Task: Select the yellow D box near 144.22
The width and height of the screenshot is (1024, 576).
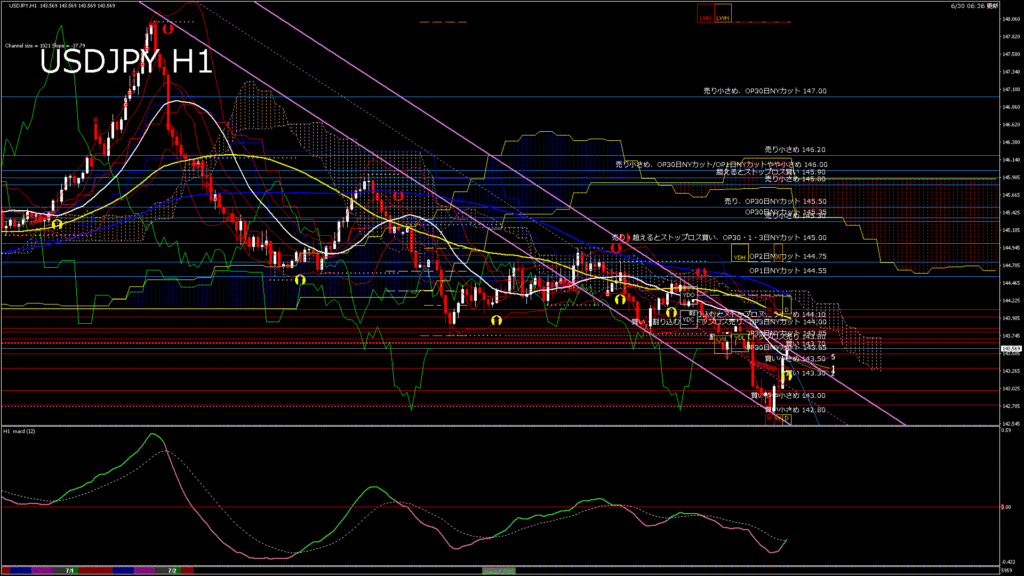Action: coord(787,306)
